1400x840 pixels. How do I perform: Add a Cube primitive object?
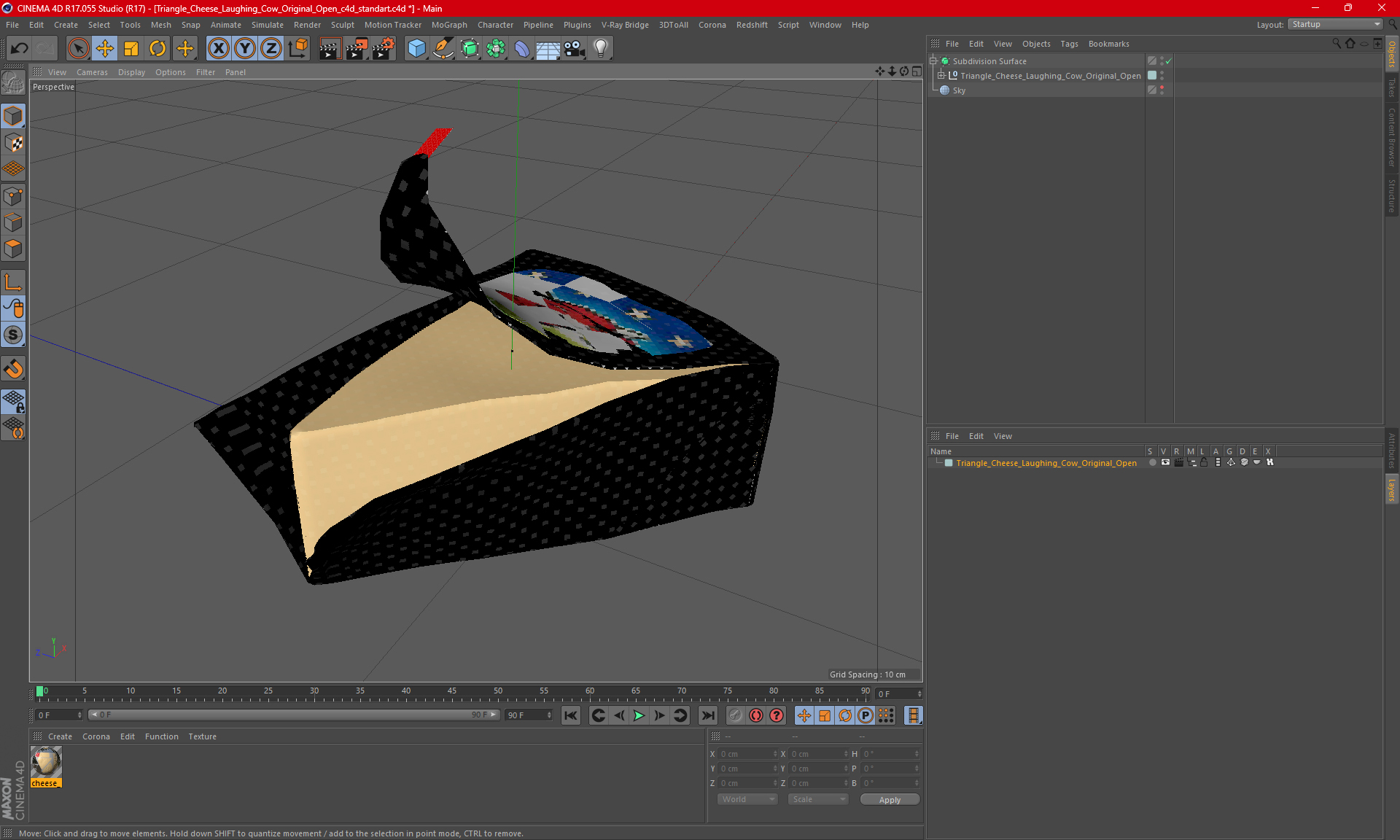[x=416, y=49]
